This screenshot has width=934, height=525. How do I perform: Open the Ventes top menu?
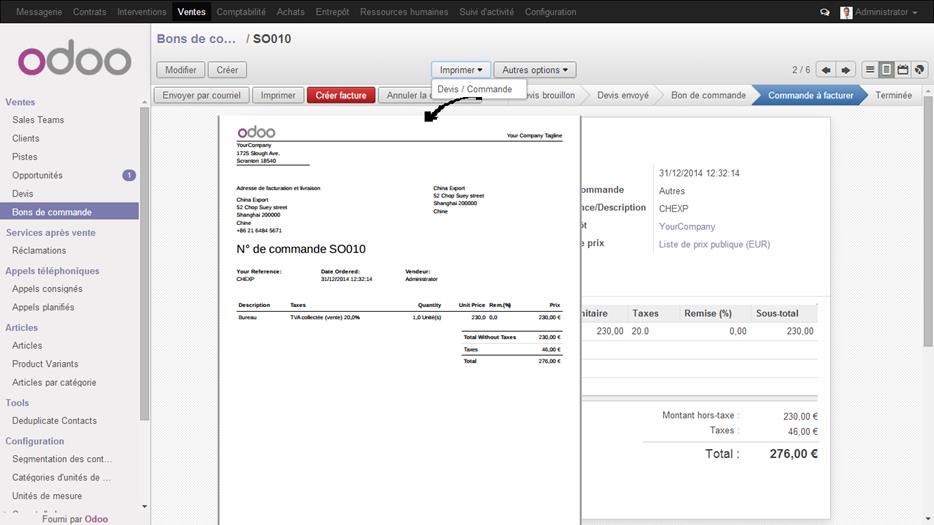click(191, 12)
